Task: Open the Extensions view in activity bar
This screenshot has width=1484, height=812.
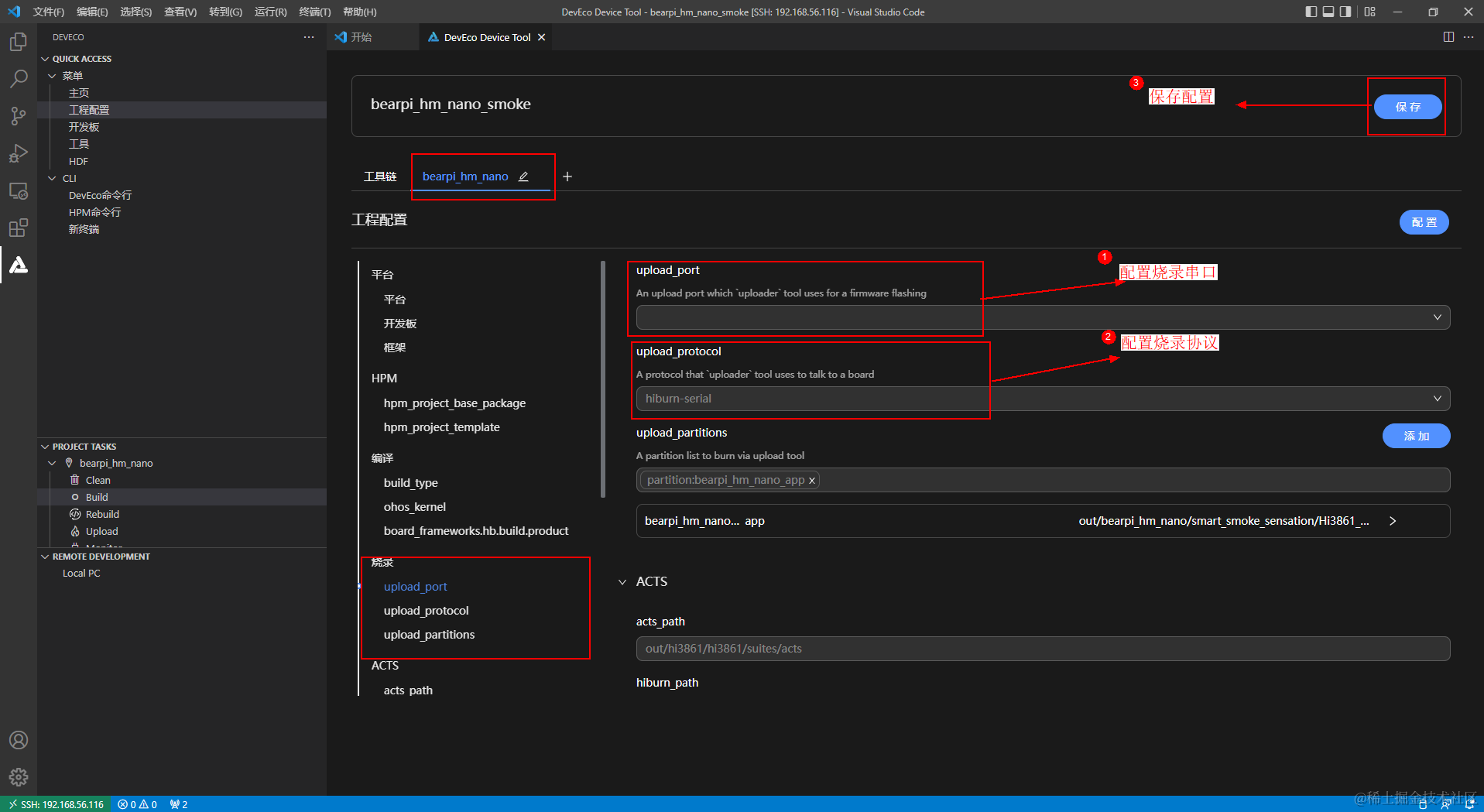Action: (19, 228)
